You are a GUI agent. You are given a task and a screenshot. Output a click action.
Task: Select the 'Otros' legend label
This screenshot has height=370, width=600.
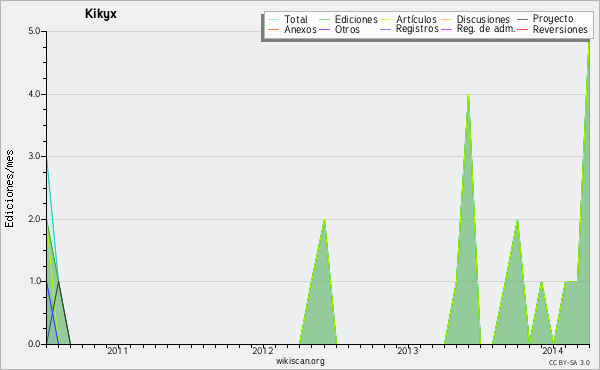pos(347,29)
